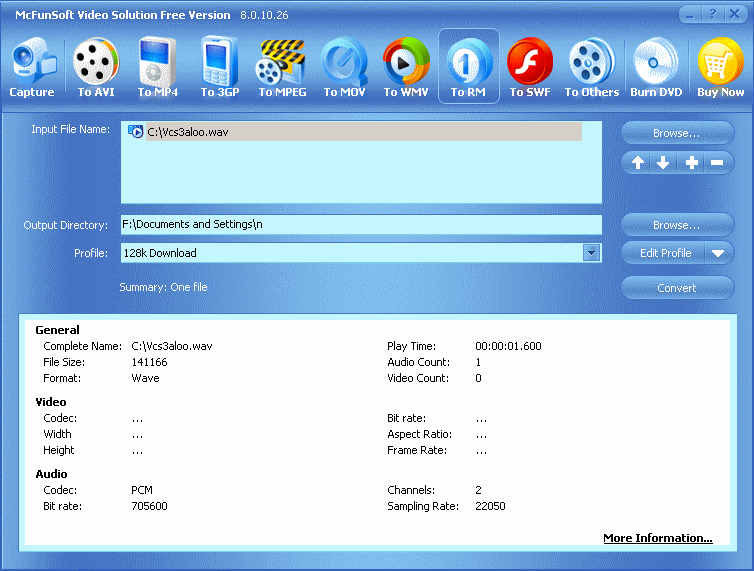Click the Sampling Rate value 22050
754x571 pixels.
490,506
